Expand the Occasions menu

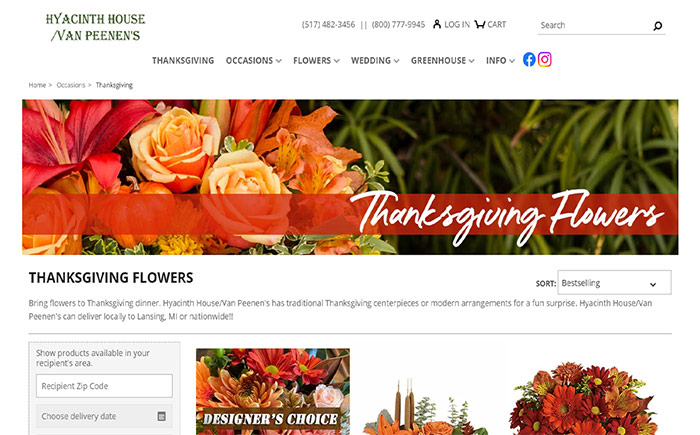pyautogui.click(x=254, y=61)
